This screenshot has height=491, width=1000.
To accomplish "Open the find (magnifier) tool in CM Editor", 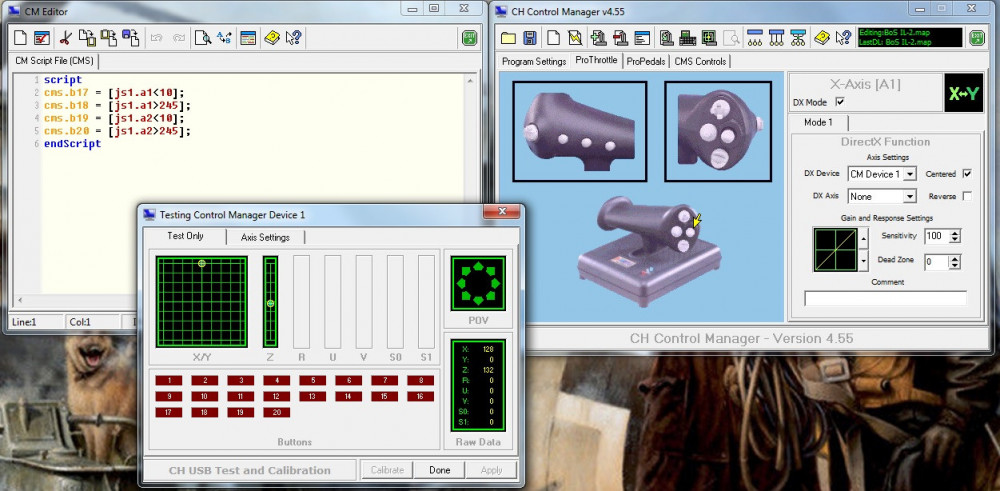I will (203, 38).
